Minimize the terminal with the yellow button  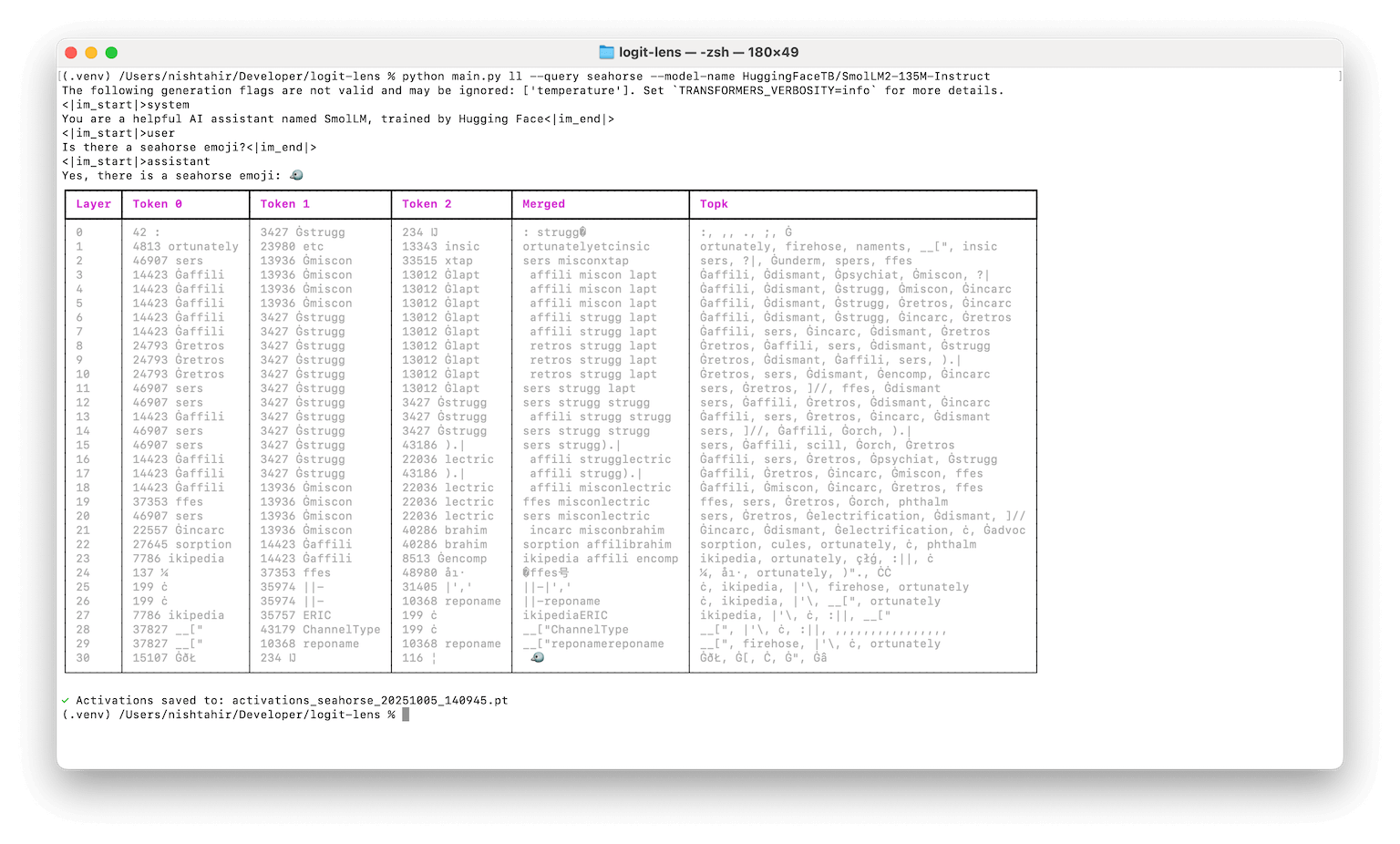(91, 53)
